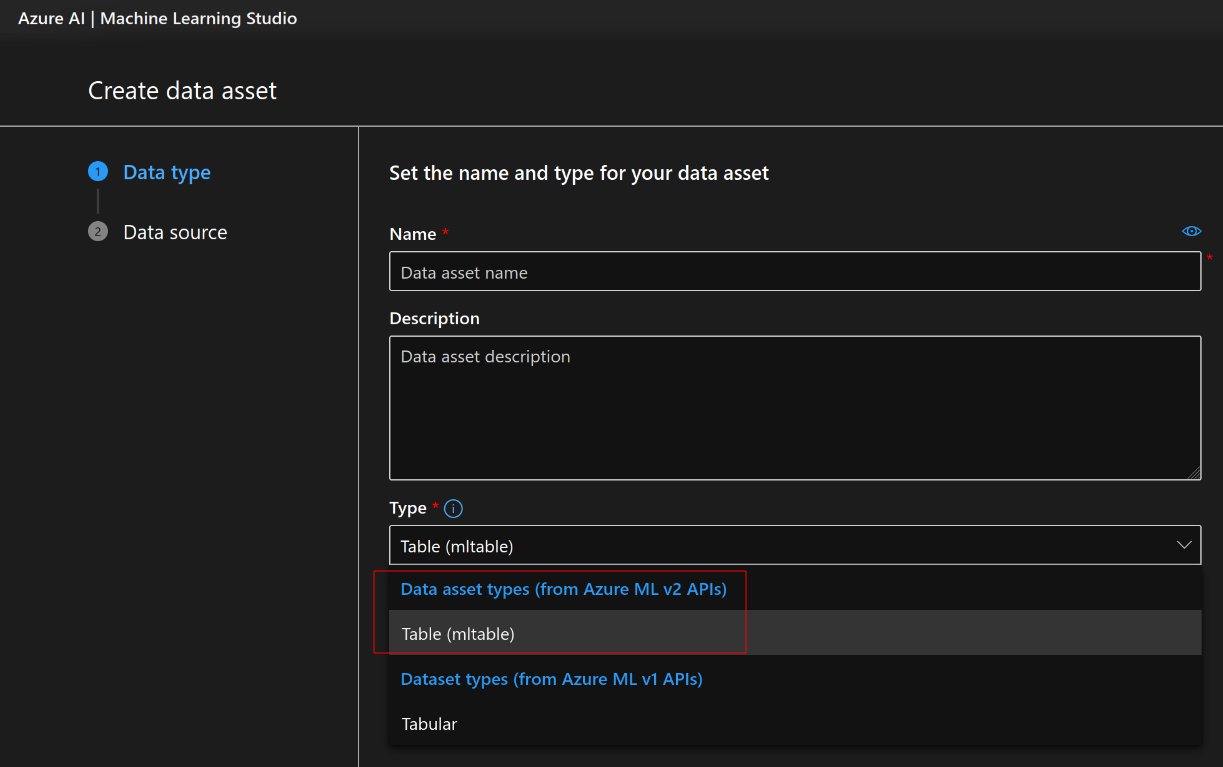The width and height of the screenshot is (1223, 767).
Task: Click the eye icon beside Name
Action: click(x=1191, y=231)
